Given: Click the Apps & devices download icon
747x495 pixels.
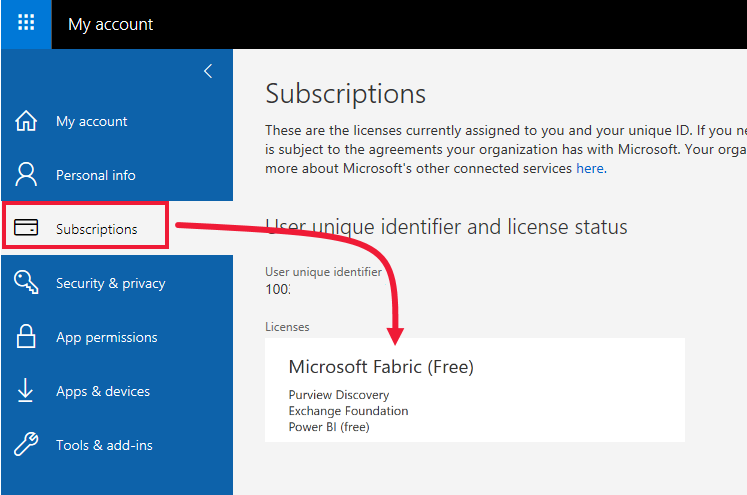Looking at the screenshot, I should 26,391.
